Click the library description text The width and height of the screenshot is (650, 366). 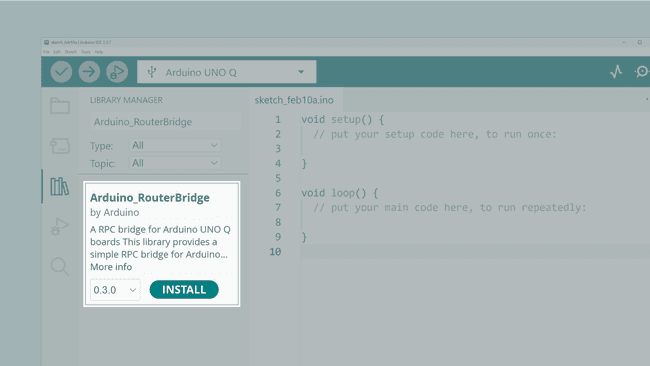[160, 242]
